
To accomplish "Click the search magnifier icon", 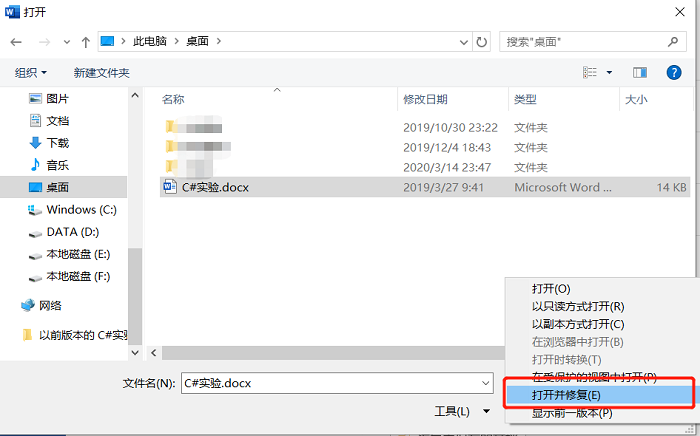I will point(673,42).
